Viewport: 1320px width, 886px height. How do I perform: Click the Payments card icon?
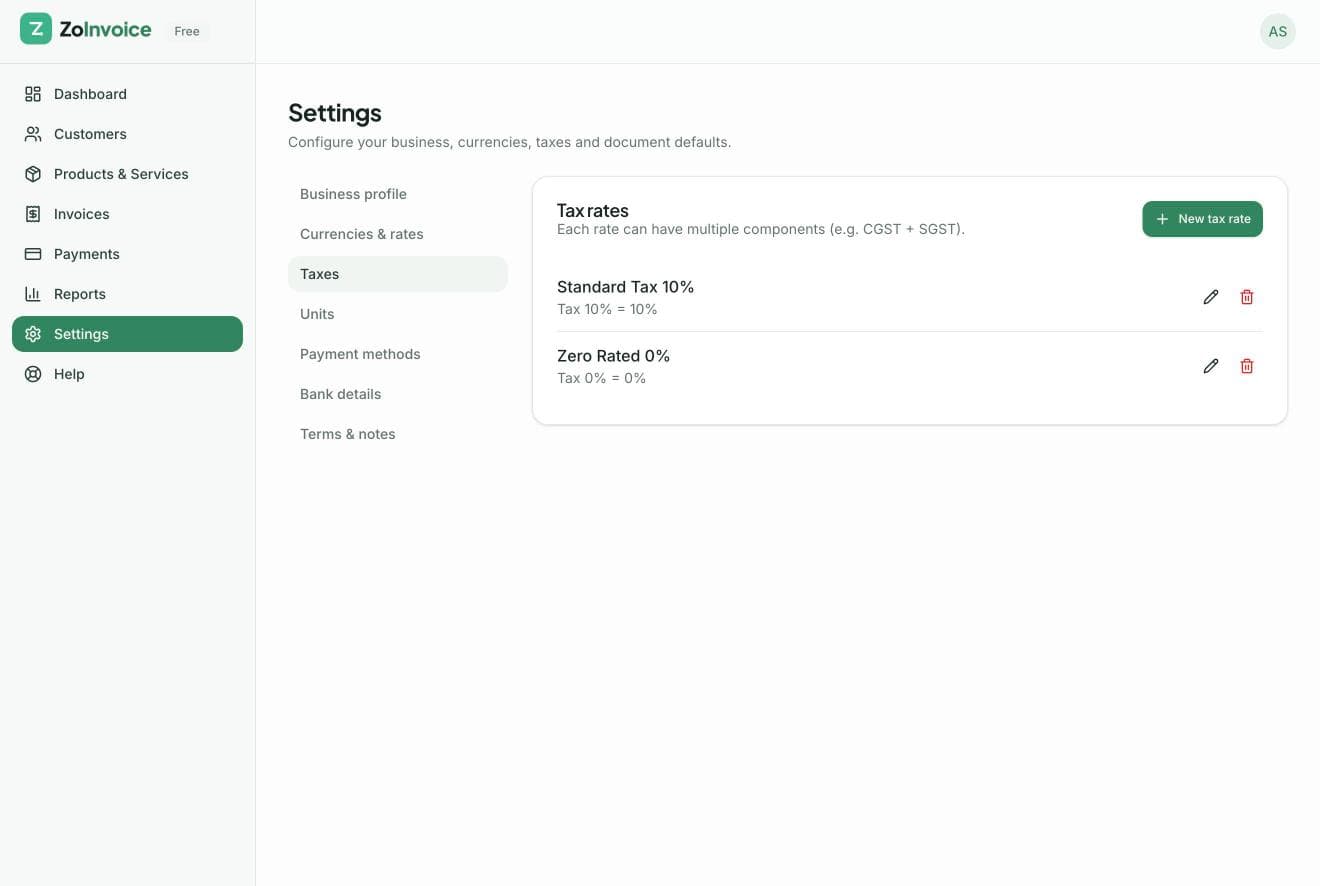(33, 254)
